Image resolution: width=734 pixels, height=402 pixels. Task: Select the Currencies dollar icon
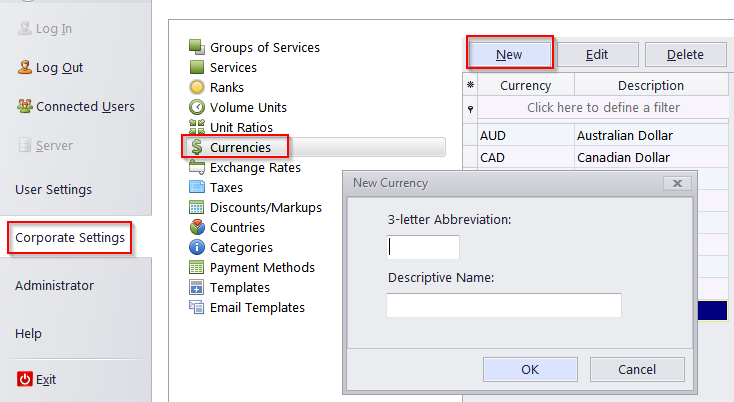197,147
